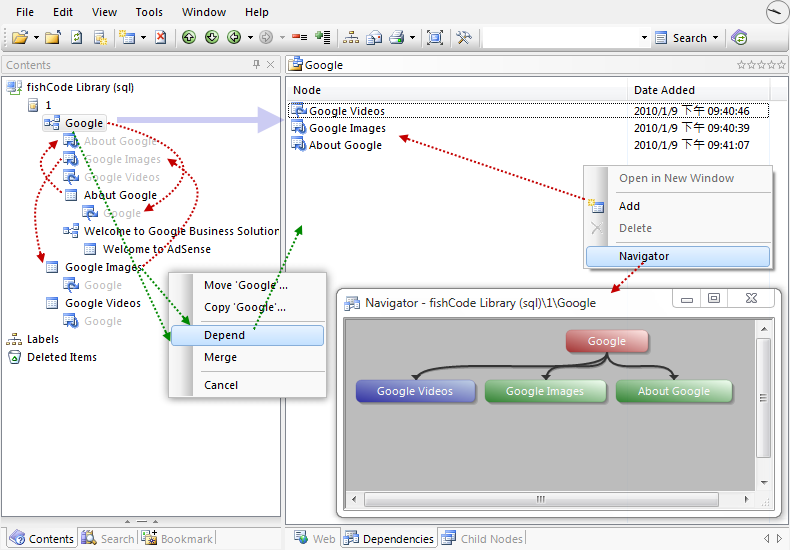Close the Contents panel with its X
This screenshot has width=790, height=550.
(x=271, y=64)
